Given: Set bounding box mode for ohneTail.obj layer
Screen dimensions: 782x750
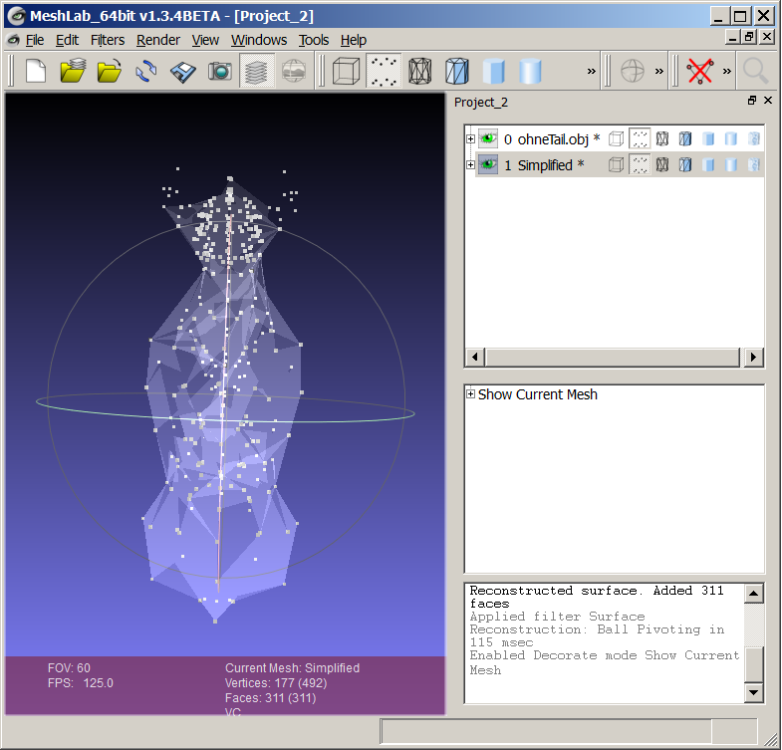Looking at the screenshot, I should pyautogui.click(x=616, y=139).
